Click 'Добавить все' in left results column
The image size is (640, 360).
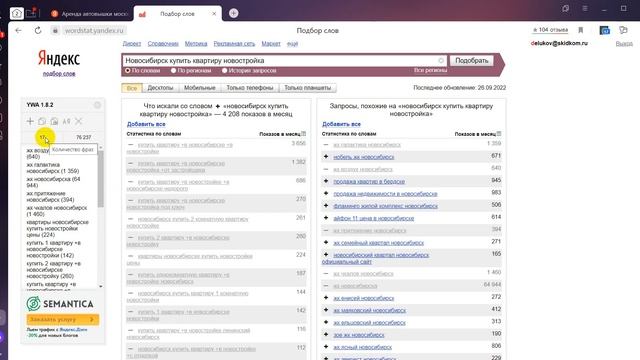146,124
